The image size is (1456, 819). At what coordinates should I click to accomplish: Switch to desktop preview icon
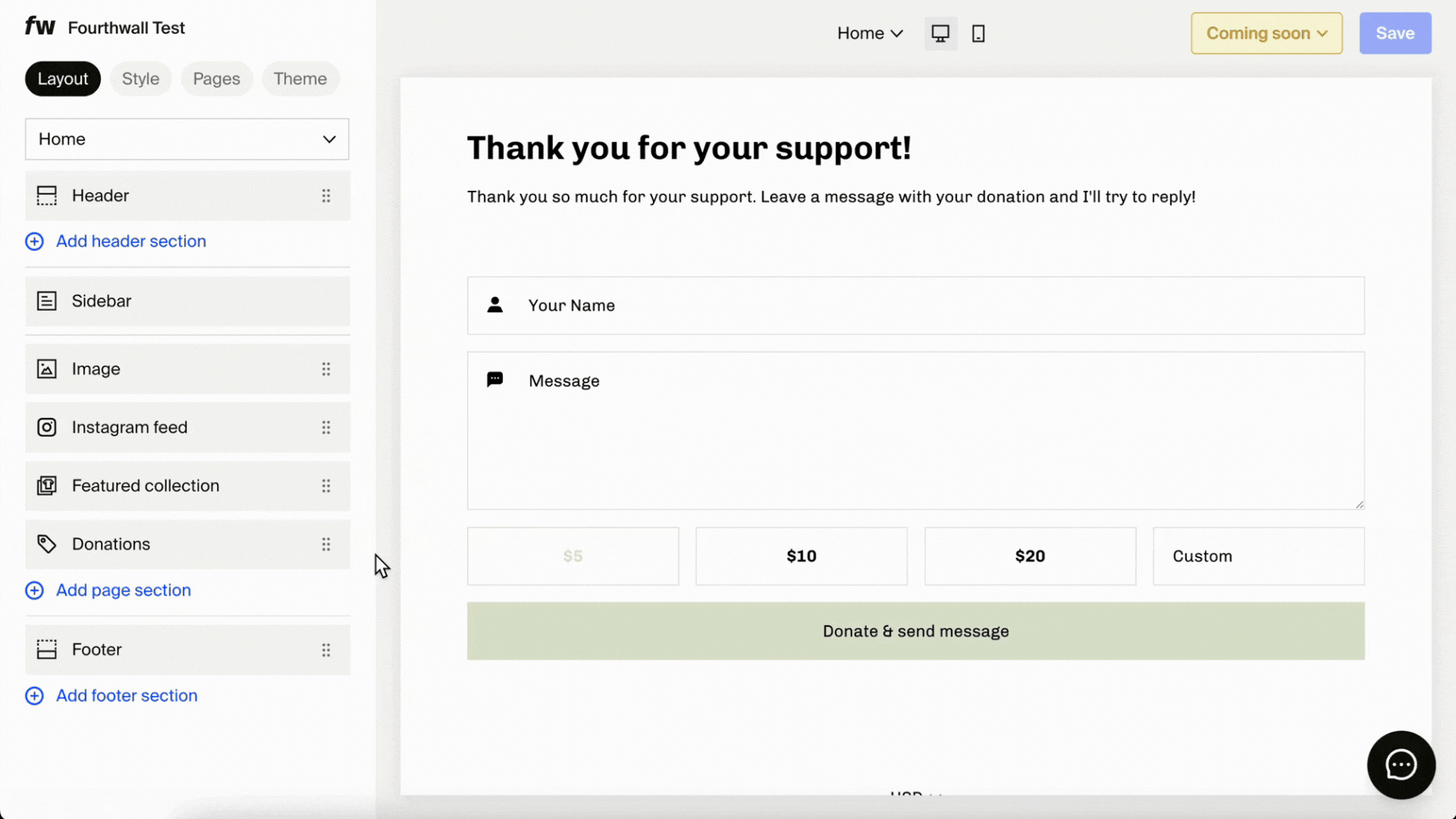940,33
